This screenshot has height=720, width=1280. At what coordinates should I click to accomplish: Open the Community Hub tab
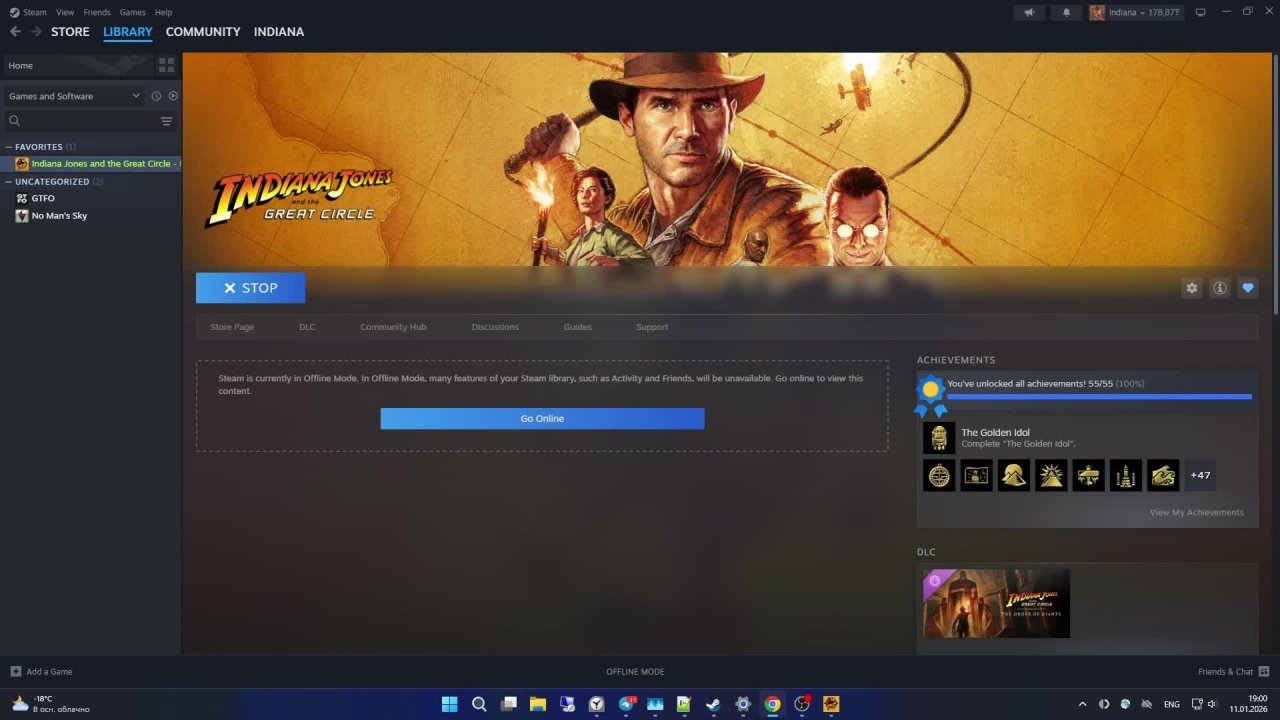(x=393, y=327)
